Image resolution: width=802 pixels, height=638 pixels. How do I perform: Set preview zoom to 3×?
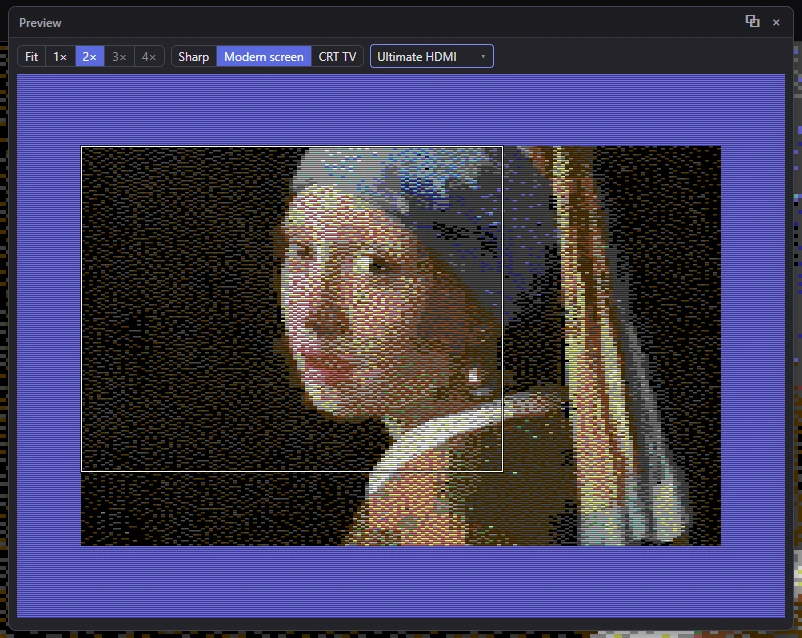(x=119, y=56)
